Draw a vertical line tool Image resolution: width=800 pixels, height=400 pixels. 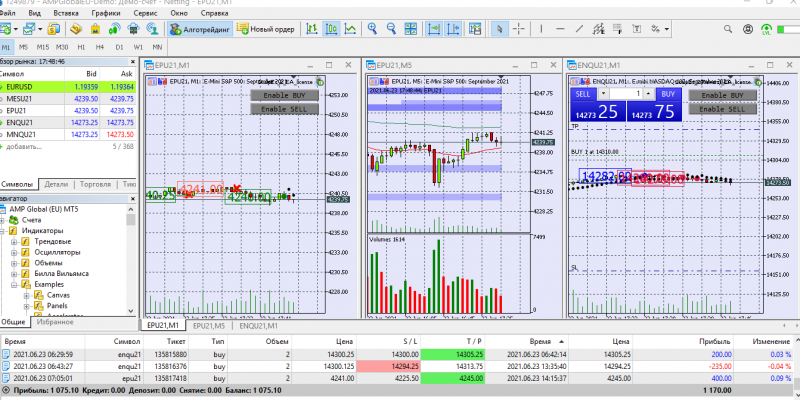click(x=541, y=29)
